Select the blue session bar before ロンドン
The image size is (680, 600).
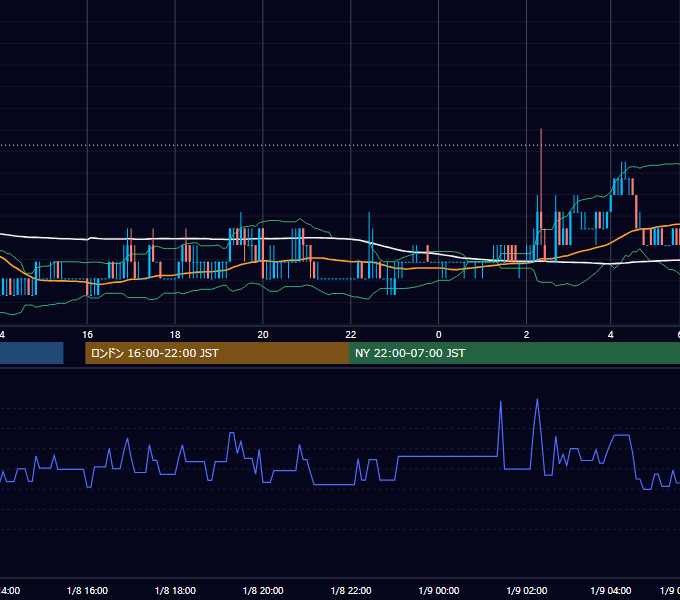click(32, 353)
